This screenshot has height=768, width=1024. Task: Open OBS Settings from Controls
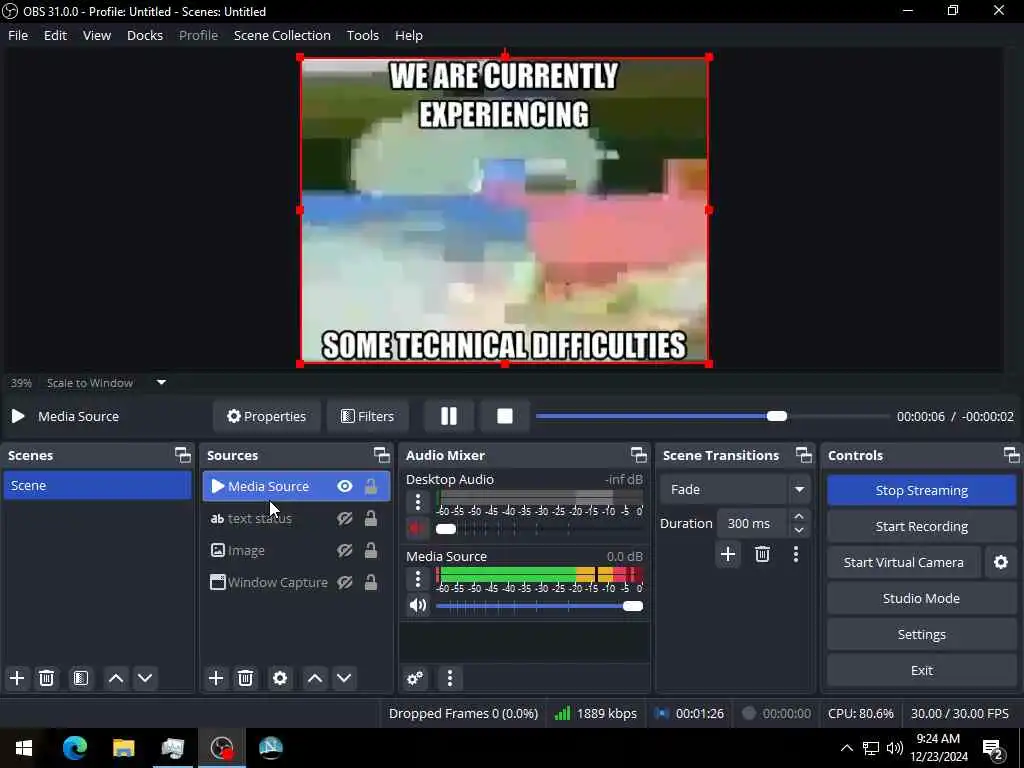coord(921,634)
